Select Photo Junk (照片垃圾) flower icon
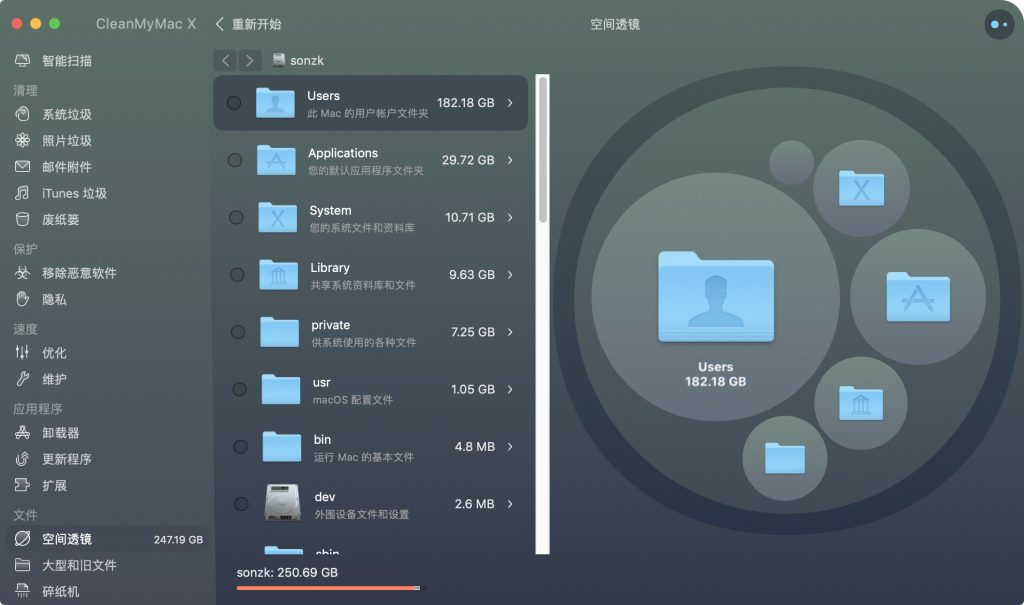The width and height of the screenshot is (1024, 605). (x=22, y=140)
